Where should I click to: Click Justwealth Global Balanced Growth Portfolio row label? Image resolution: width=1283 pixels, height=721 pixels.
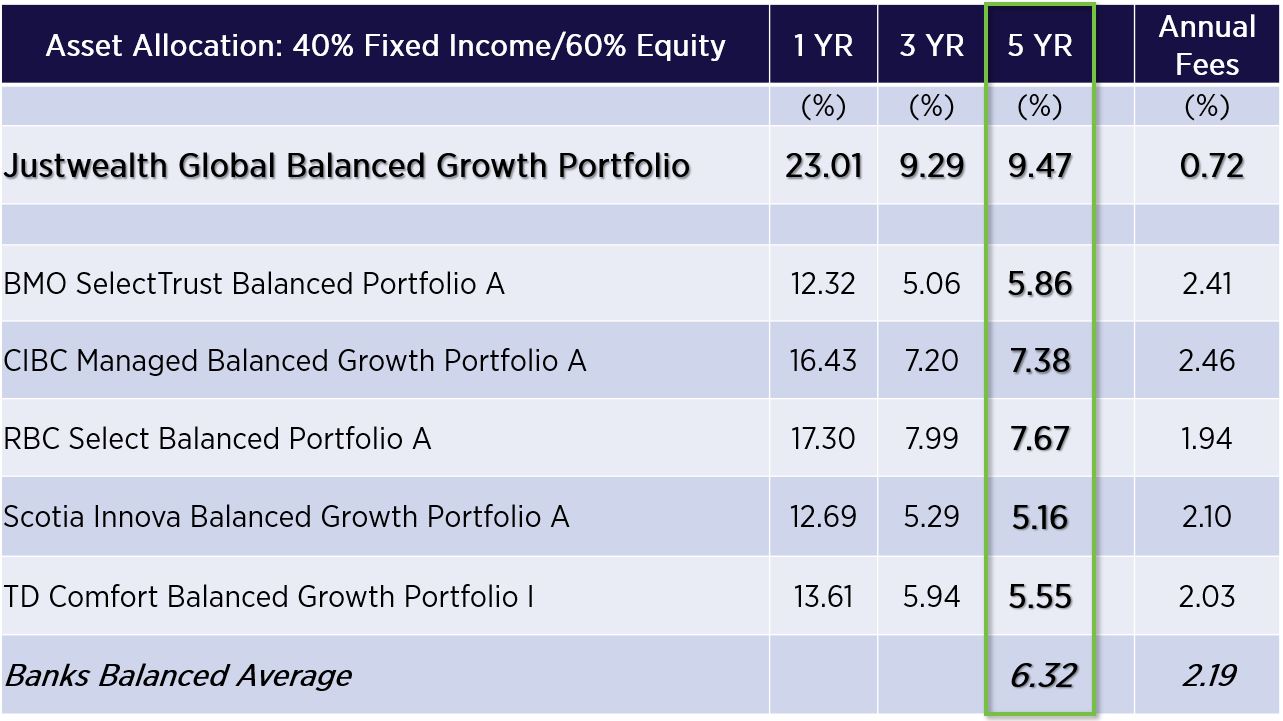coord(347,165)
